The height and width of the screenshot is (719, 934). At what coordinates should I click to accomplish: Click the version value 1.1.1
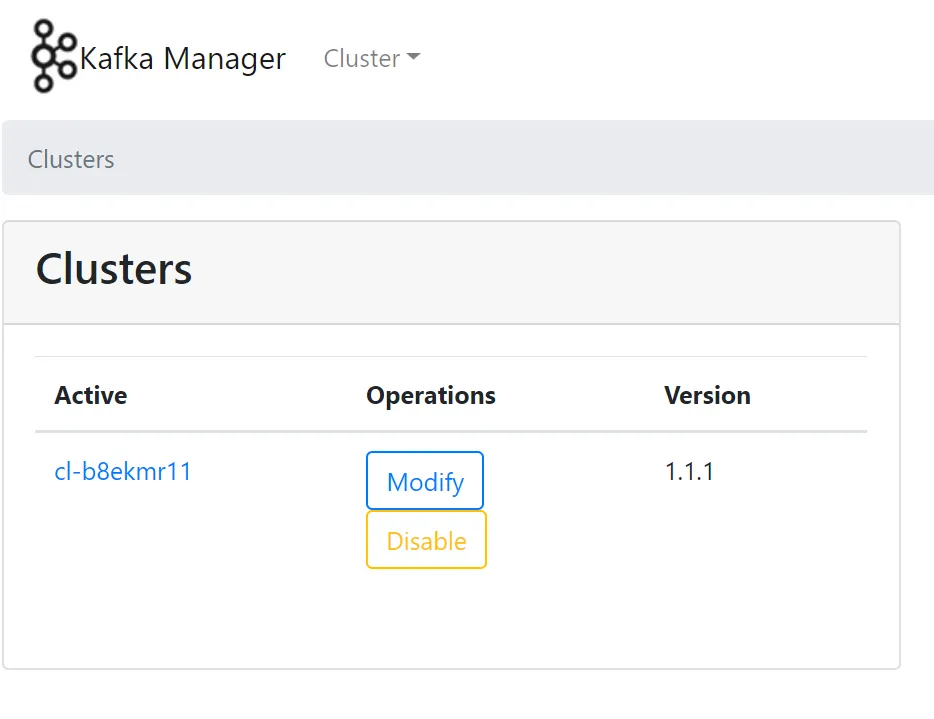click(690, 471)
